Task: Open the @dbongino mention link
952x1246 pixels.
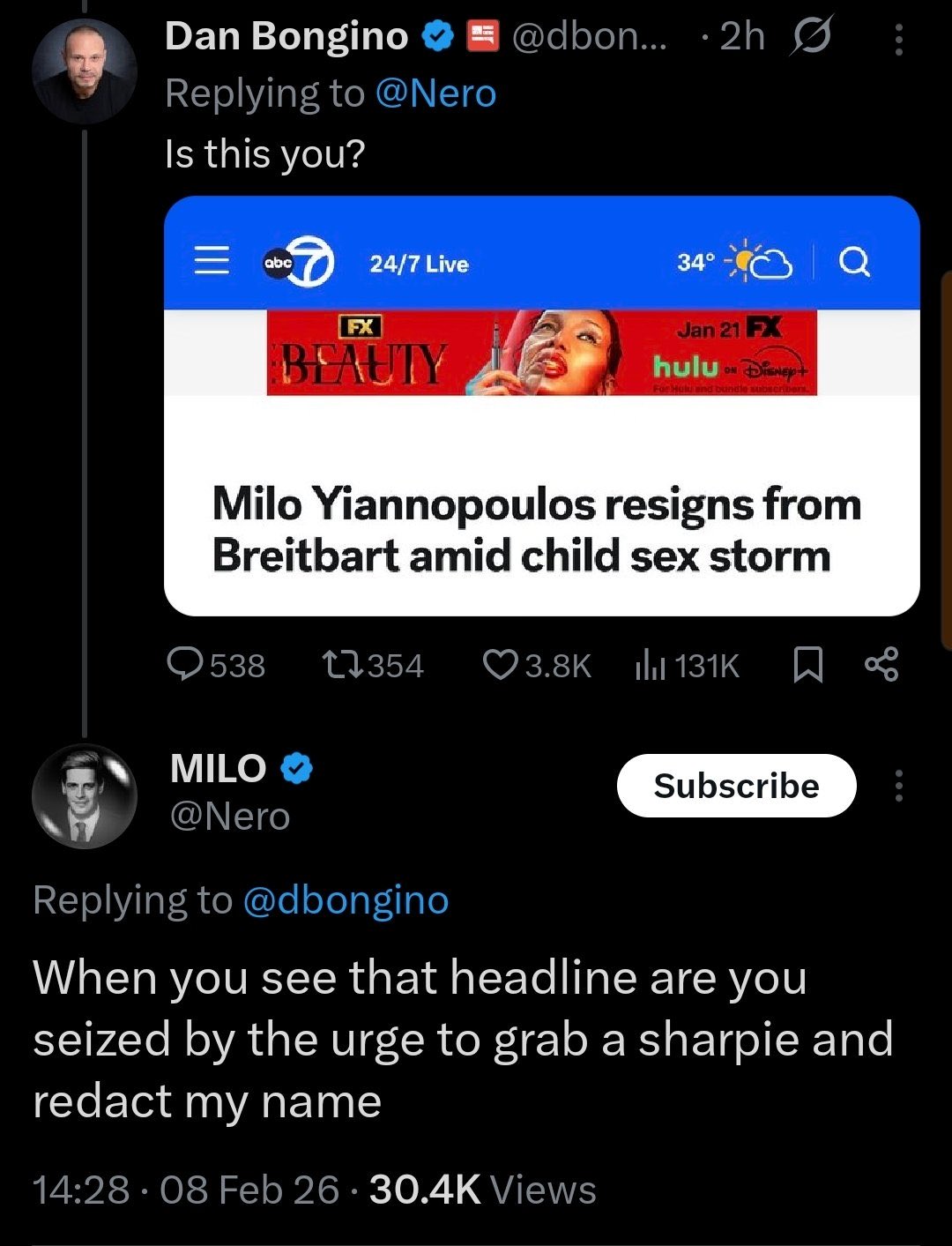Action: pyautogui.click(x=345, y=900)
